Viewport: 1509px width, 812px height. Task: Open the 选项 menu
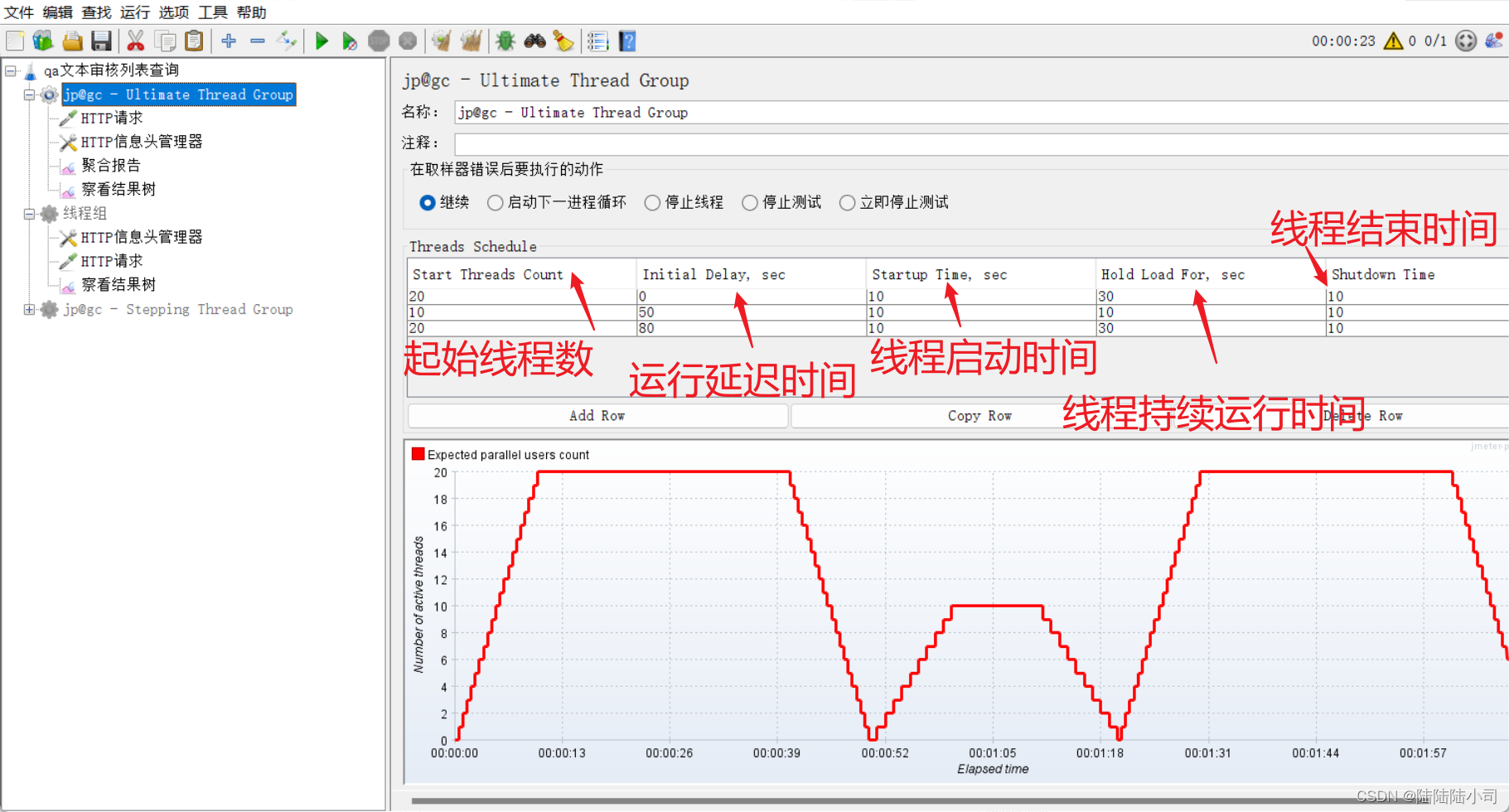click(x=174, y=12)
